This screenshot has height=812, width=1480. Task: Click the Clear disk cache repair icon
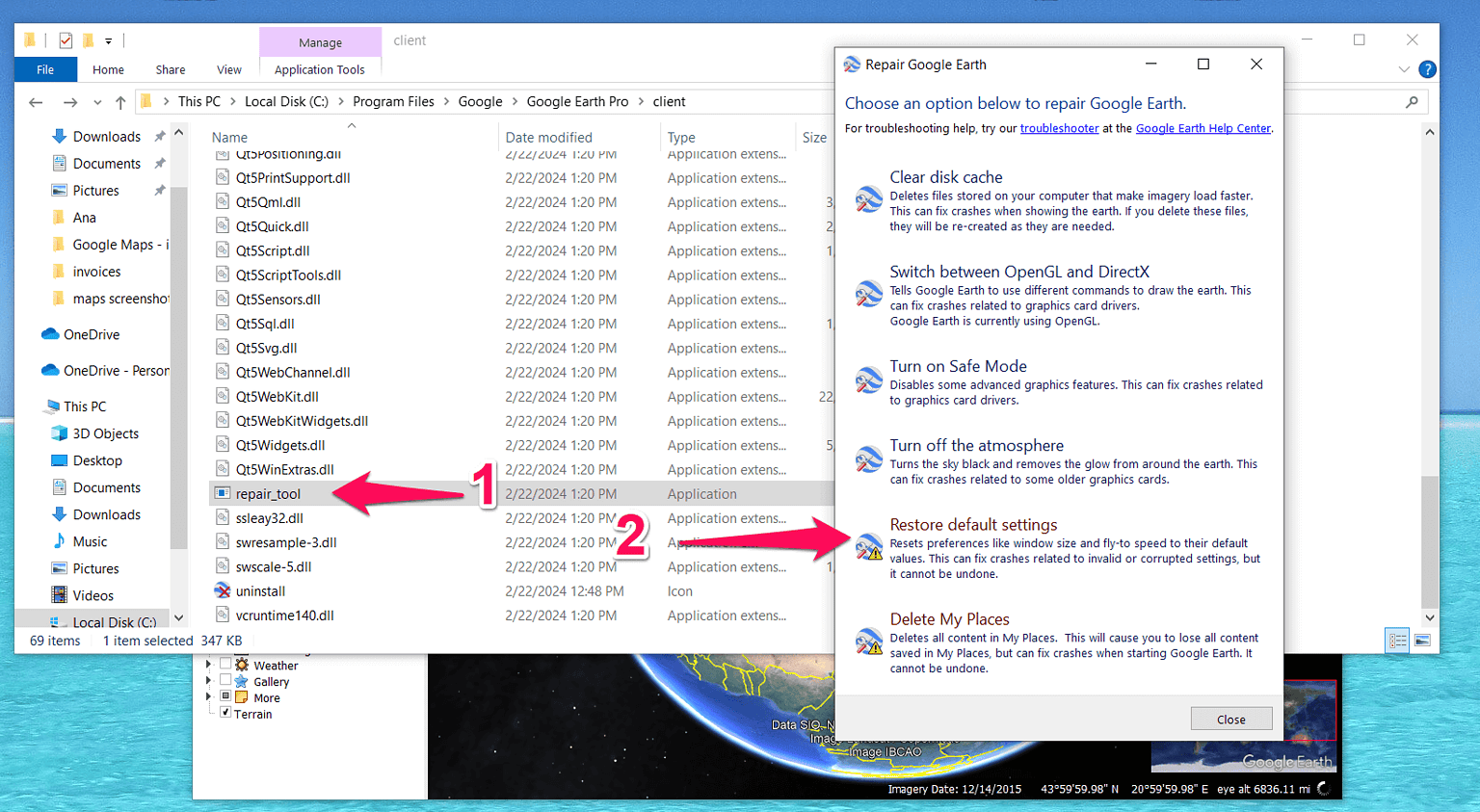tap(868, 198)
